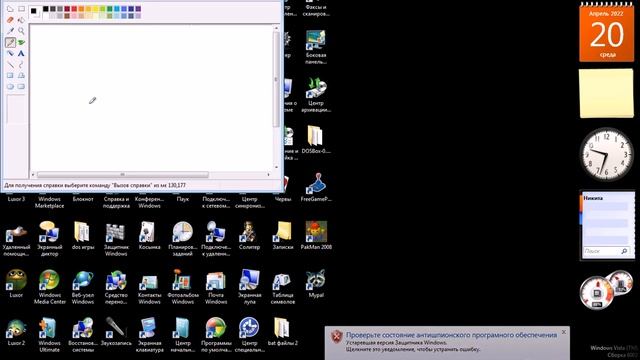Open the Веб-узел Windows shortcut
This screenshot has width=640, height=360.
coord(83,287)
